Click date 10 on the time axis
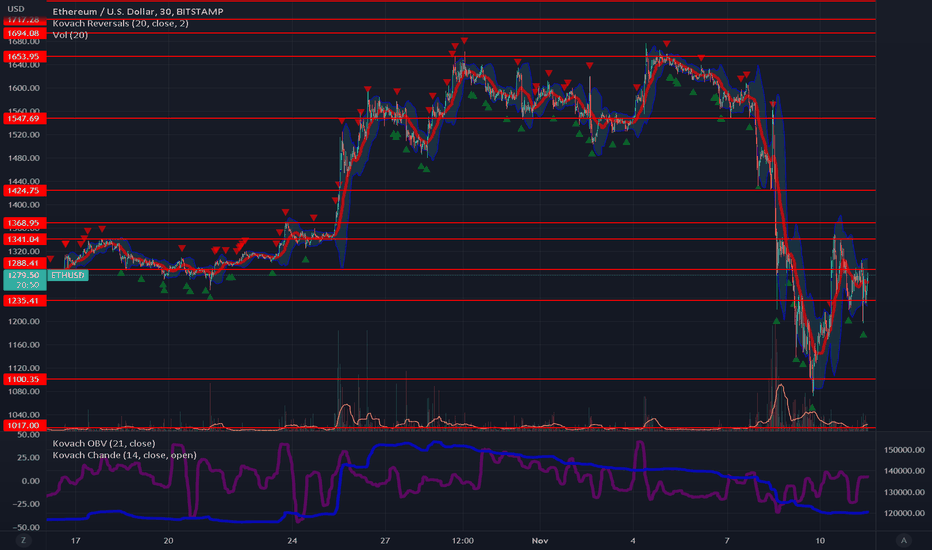This screenshot has width=932, height=550. coord(820,540)
